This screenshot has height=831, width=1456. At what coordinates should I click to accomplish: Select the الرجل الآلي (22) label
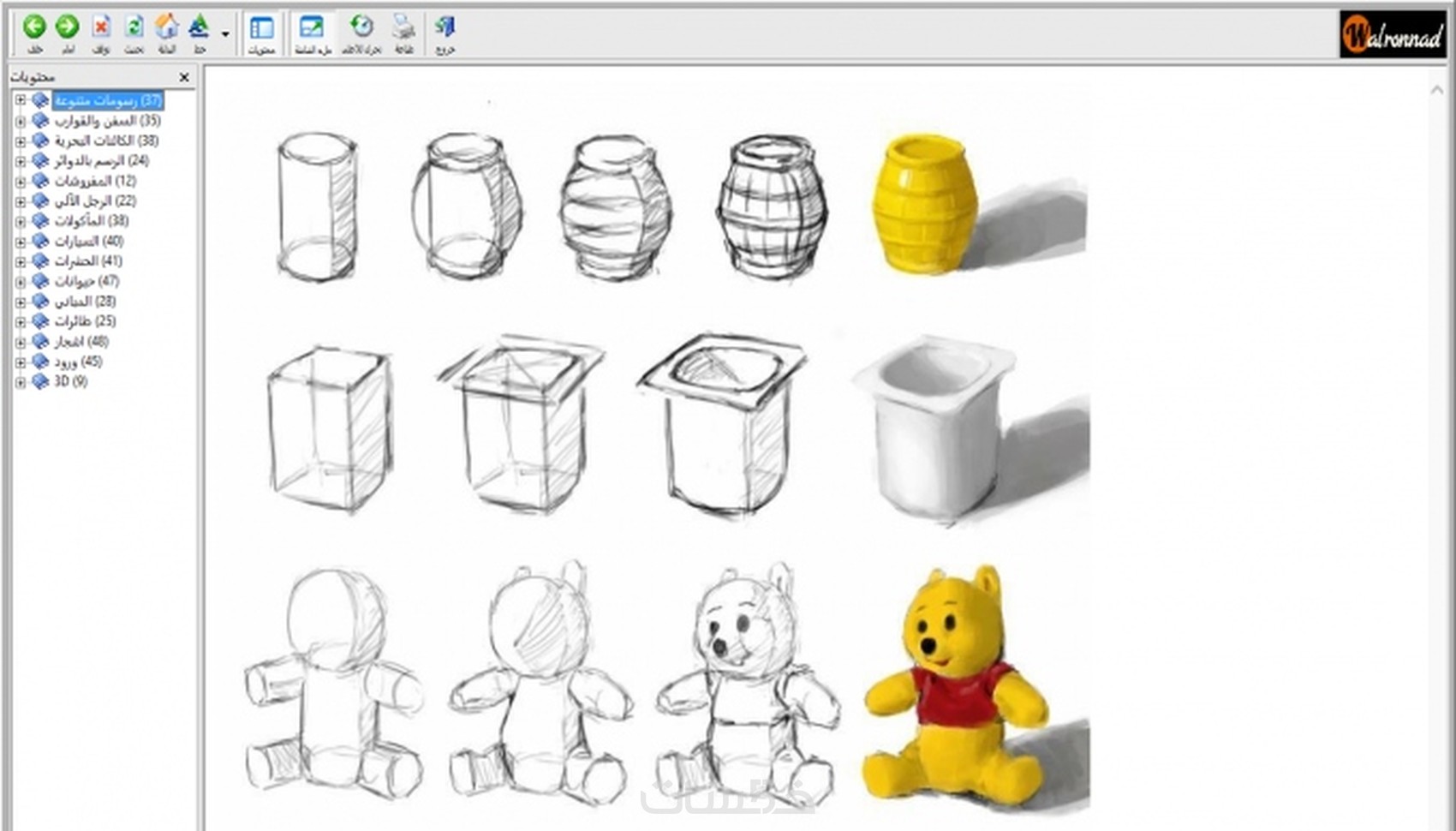point(95,200)
